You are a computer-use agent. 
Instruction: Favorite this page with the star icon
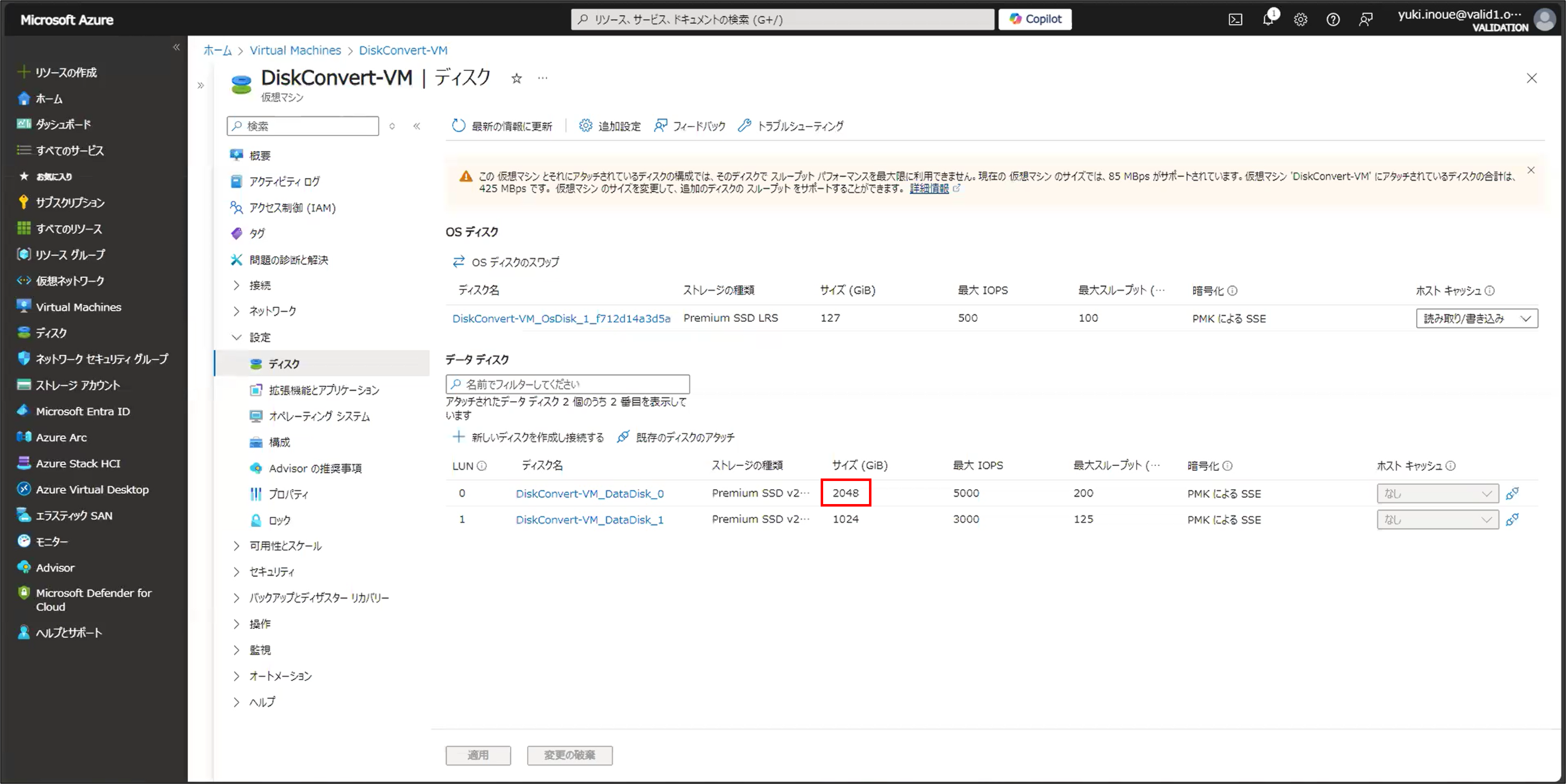pyautogui.click(x=516, y=79)
